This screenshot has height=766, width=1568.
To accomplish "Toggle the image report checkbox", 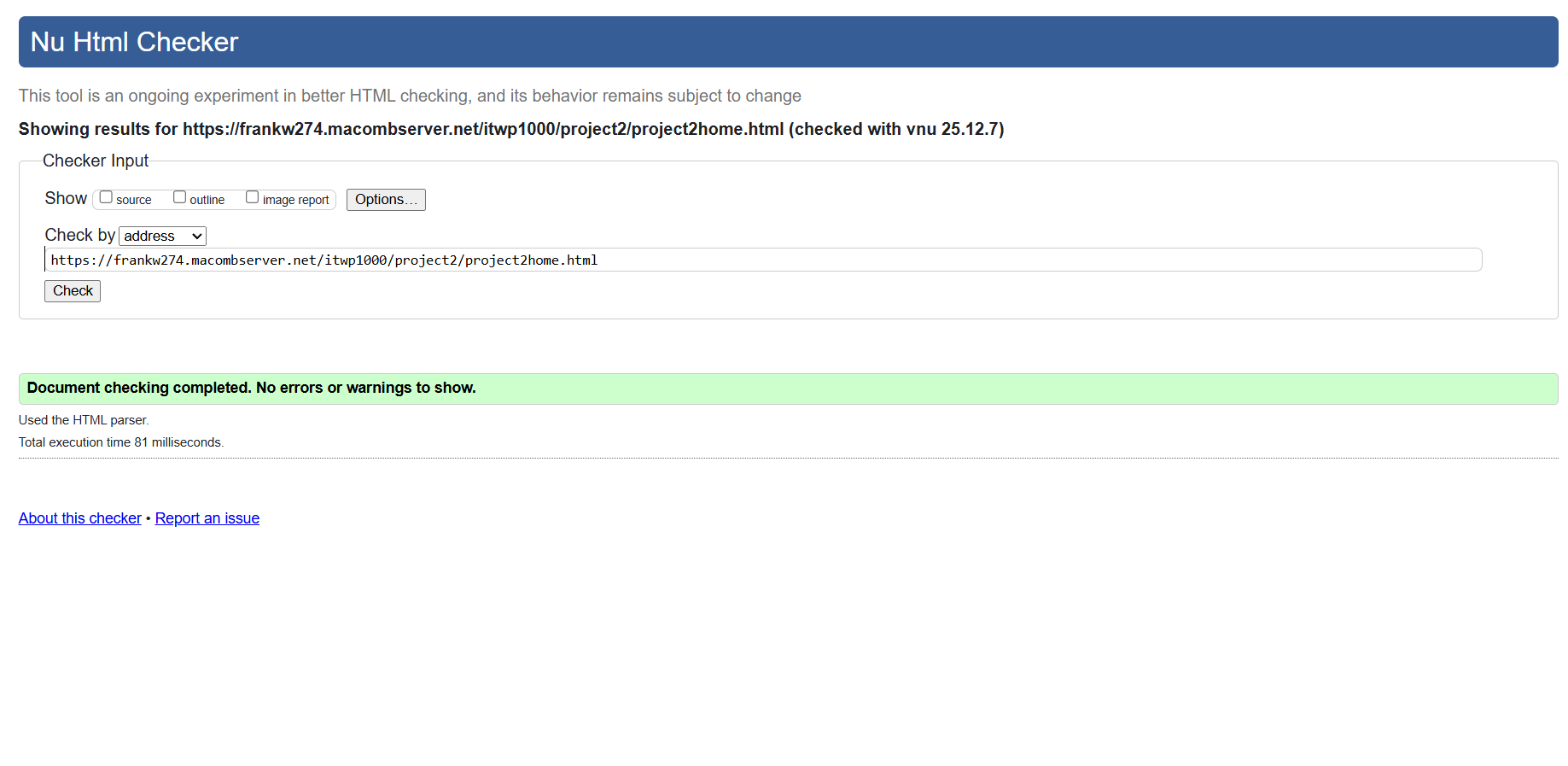I will pos(252,197).
